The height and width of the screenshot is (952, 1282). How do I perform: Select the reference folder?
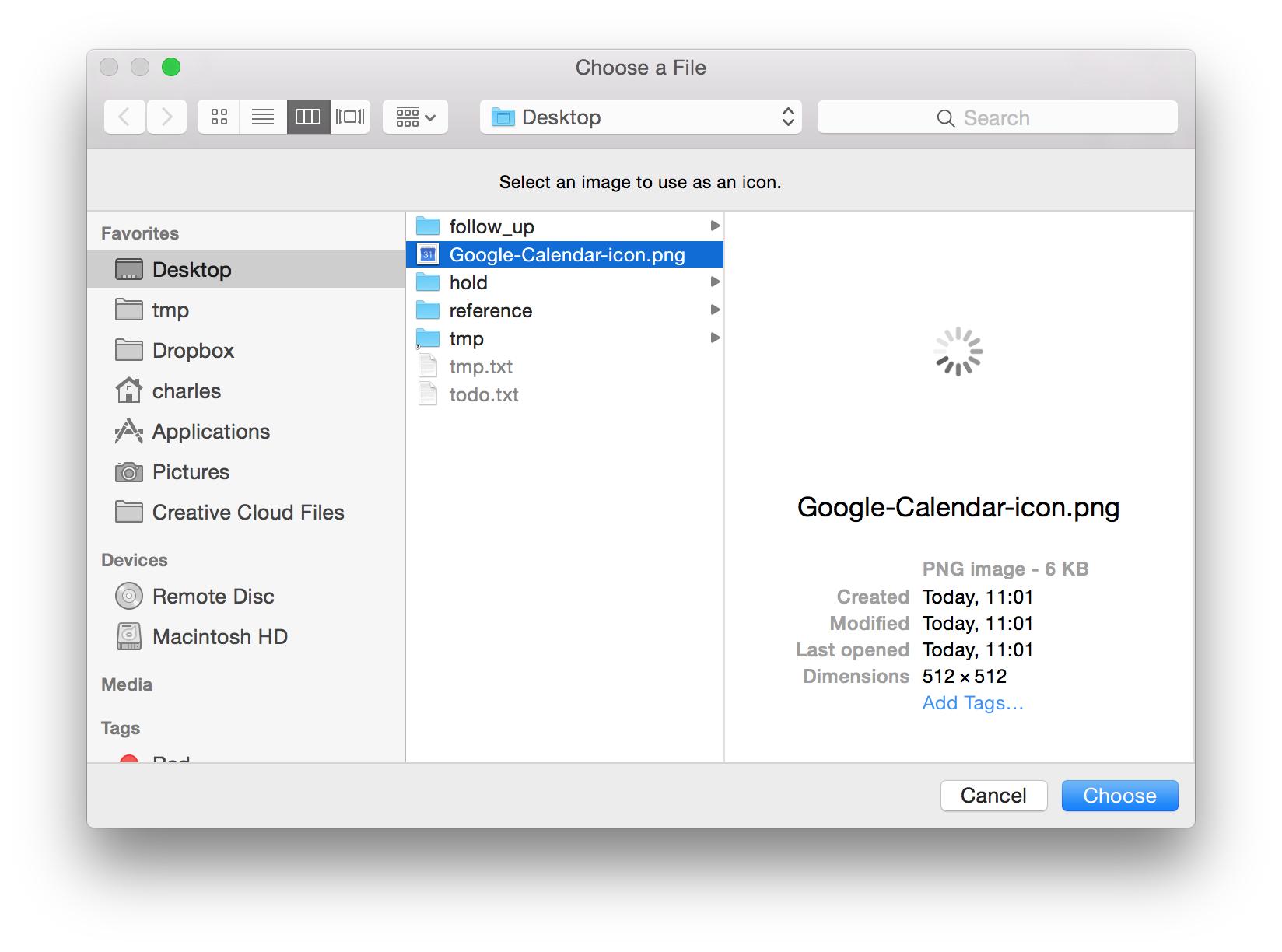[565, 310]
